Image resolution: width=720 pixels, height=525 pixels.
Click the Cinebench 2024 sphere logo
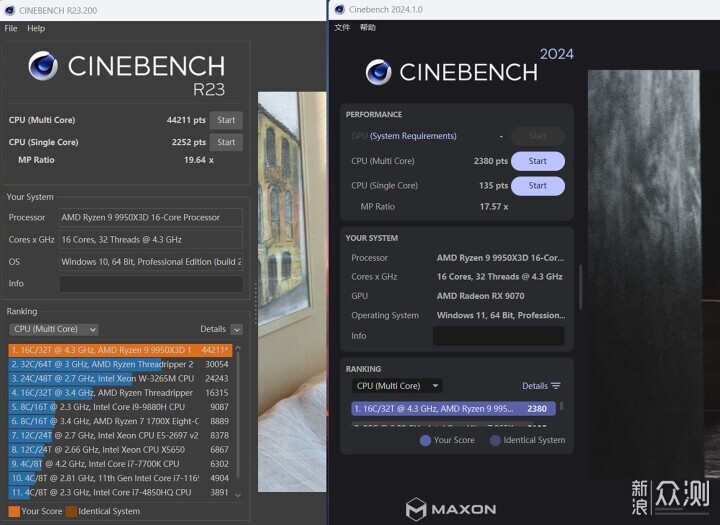pos(379,72)
